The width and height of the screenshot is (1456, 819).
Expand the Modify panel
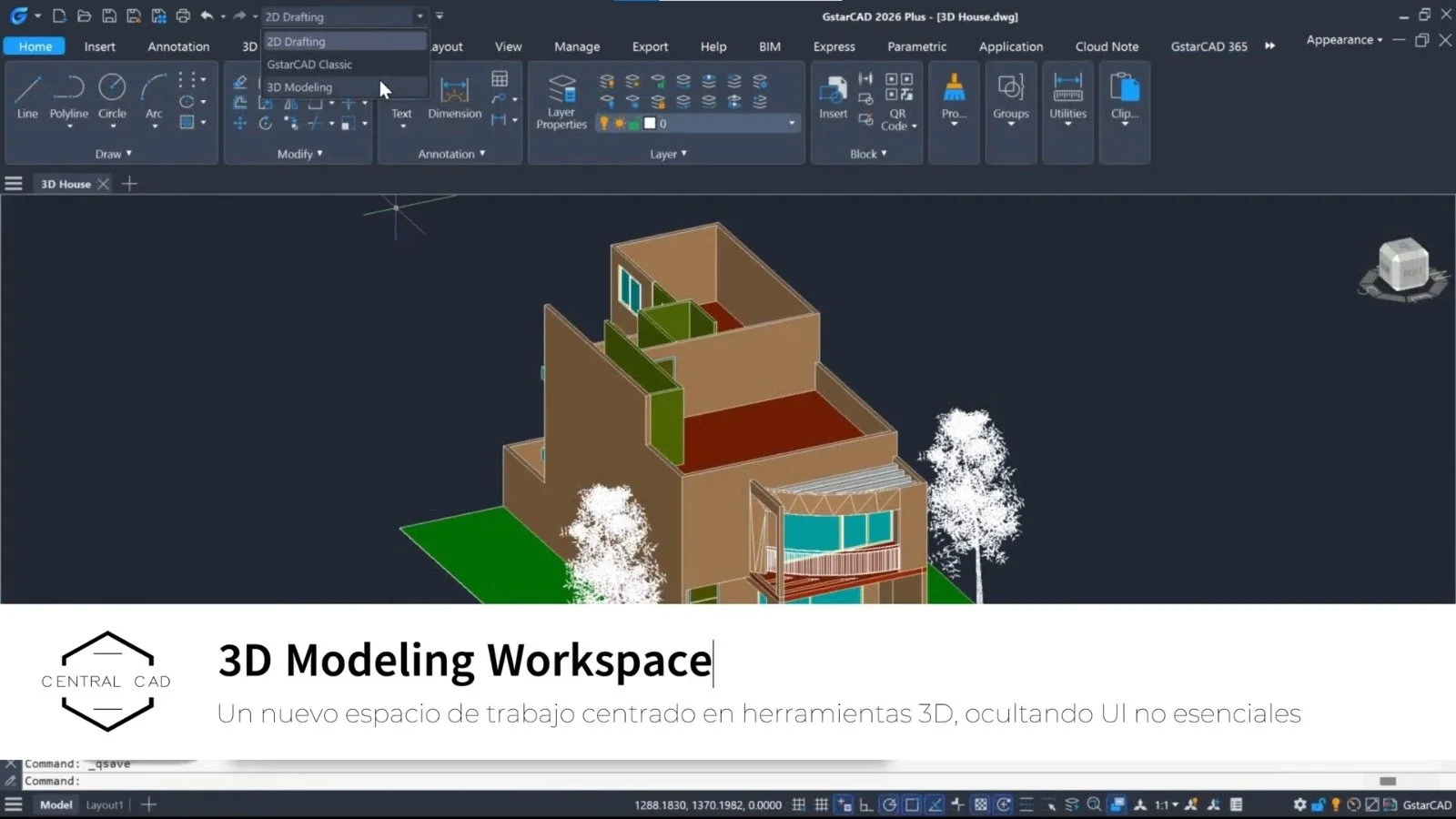pos(300,154)
